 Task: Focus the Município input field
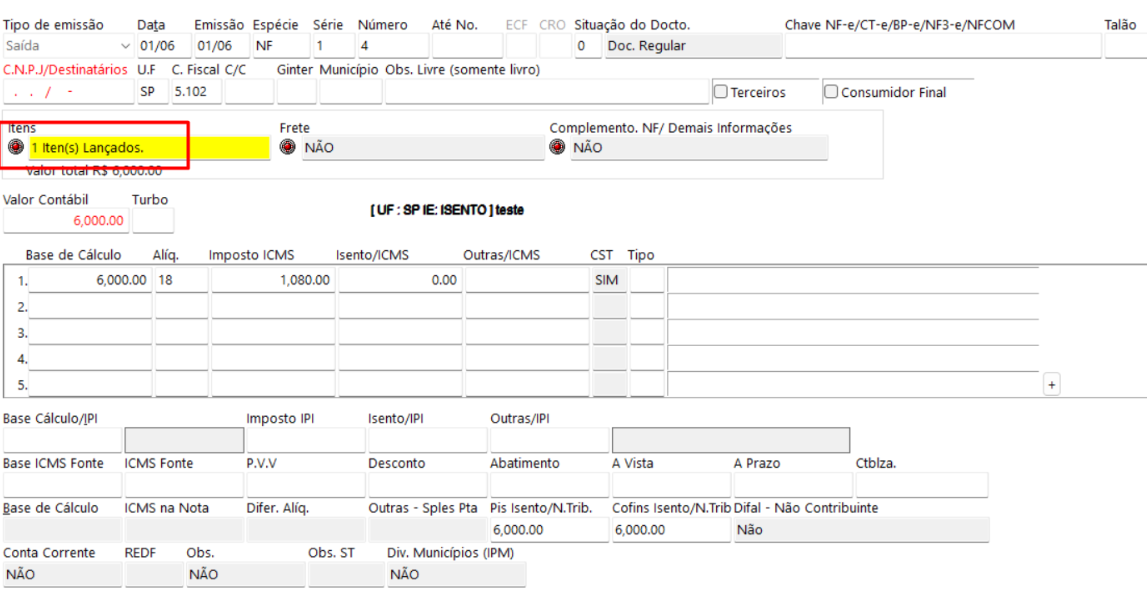click(350, 92)
